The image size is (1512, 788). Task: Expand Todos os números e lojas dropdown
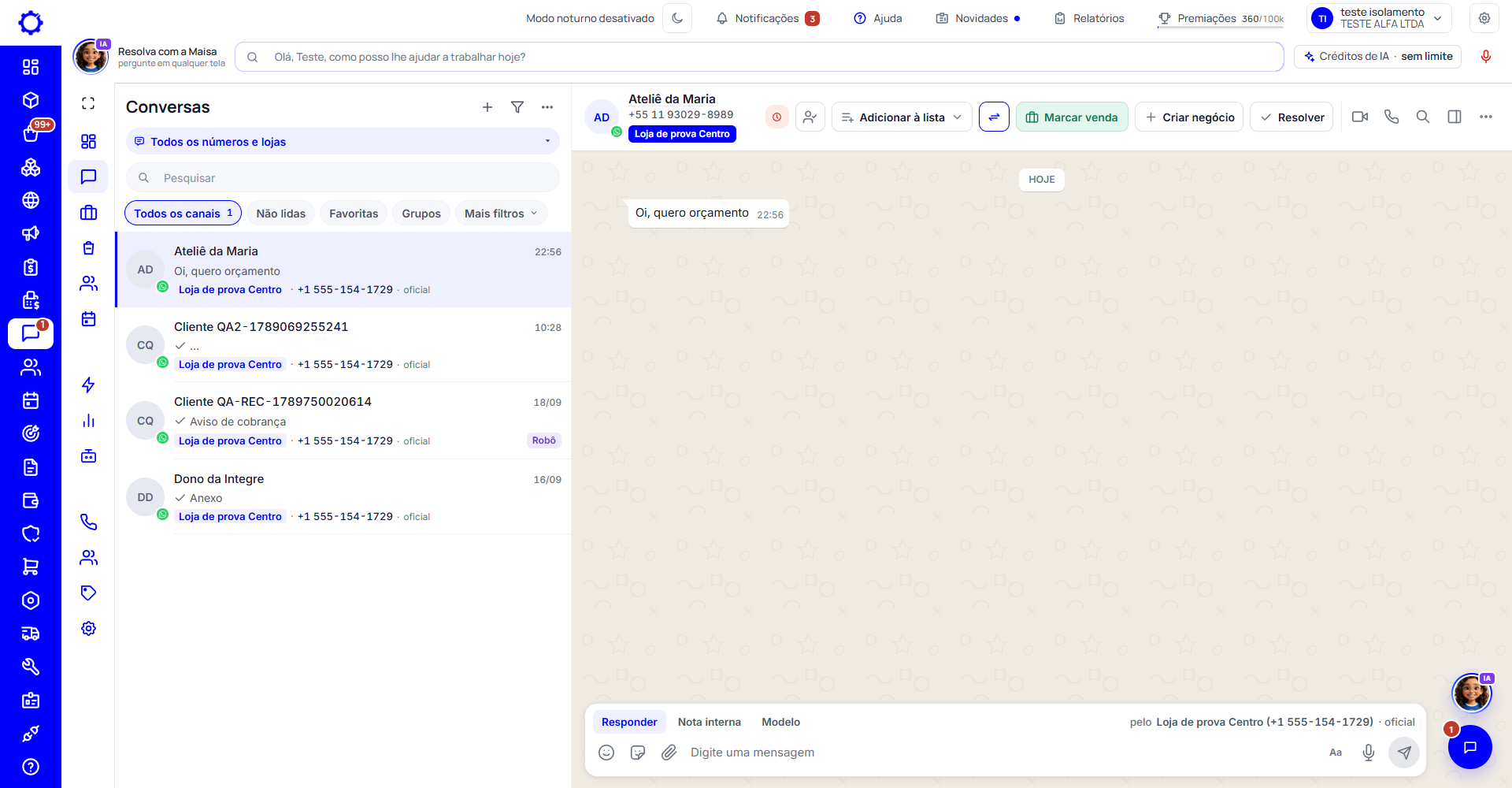pyautogui.click(x=343, y=142)
